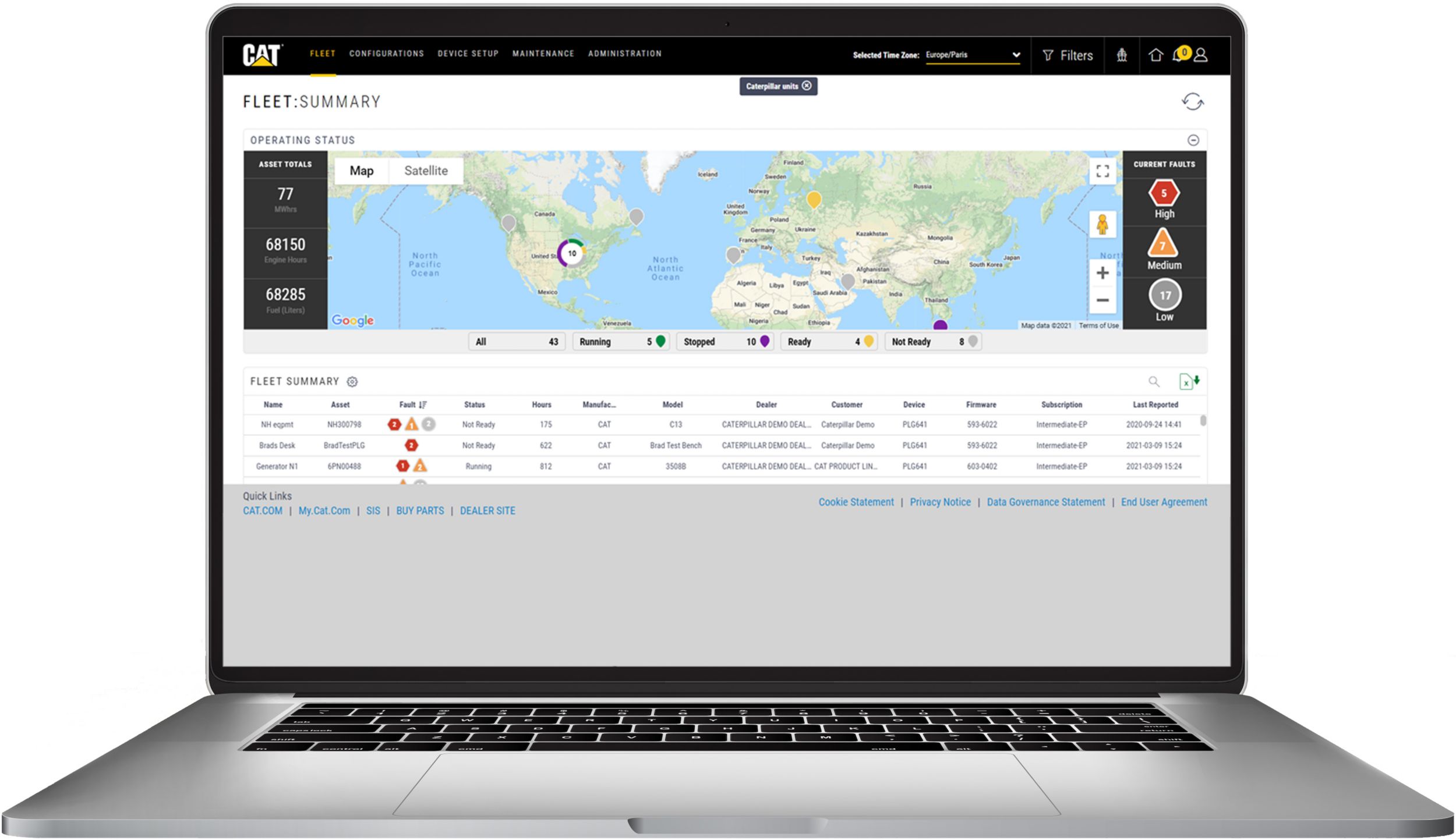
Task: Open the Selected Time Zone dropdown
Action: pyautogui.click(x=973, y=55)
